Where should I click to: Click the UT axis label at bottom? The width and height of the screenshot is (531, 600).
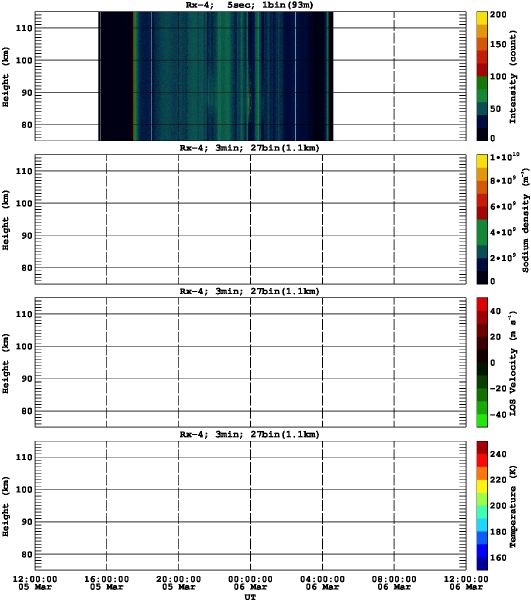coord(250,597)
